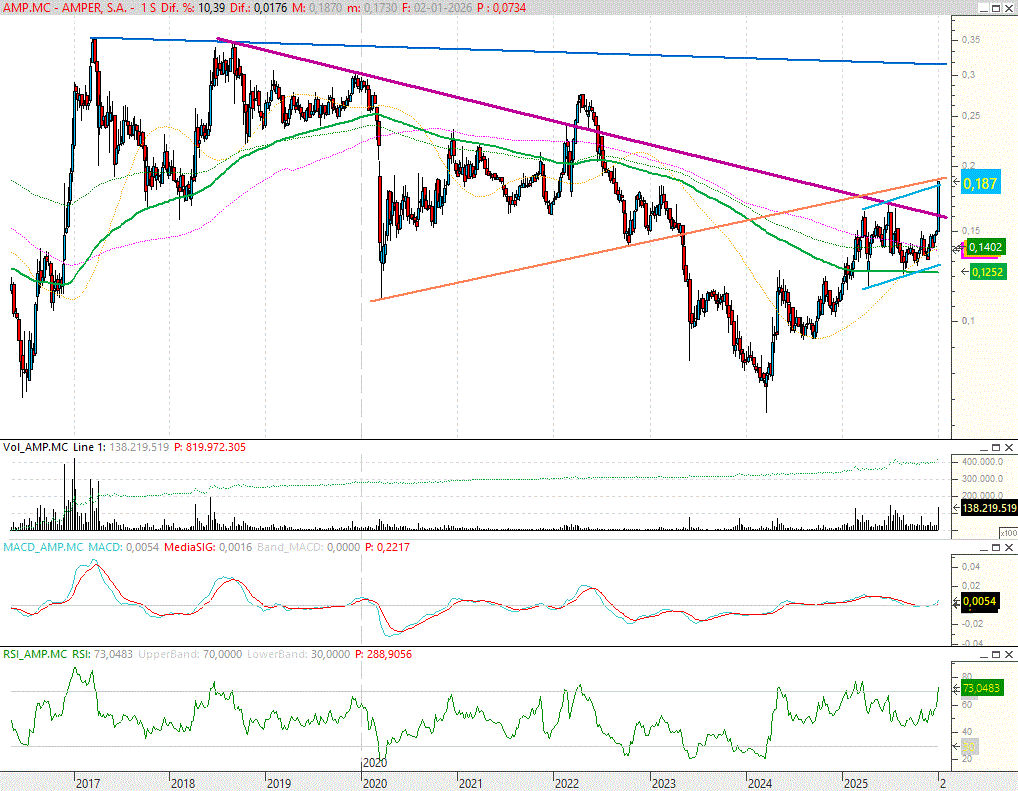This screenshot has width=1018, height=791.
Task: Click the P: 819.972.305 volume value
Action: [210, 447]
